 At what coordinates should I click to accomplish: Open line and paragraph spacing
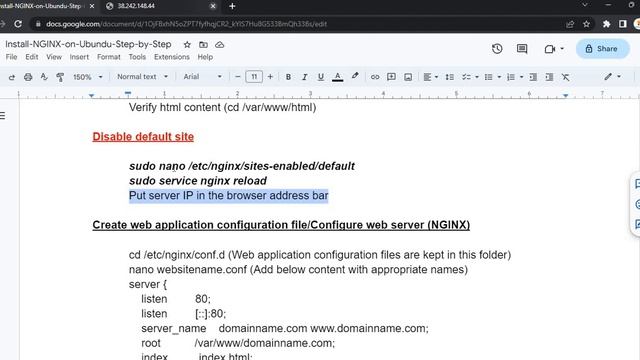(x=449, y=77)
